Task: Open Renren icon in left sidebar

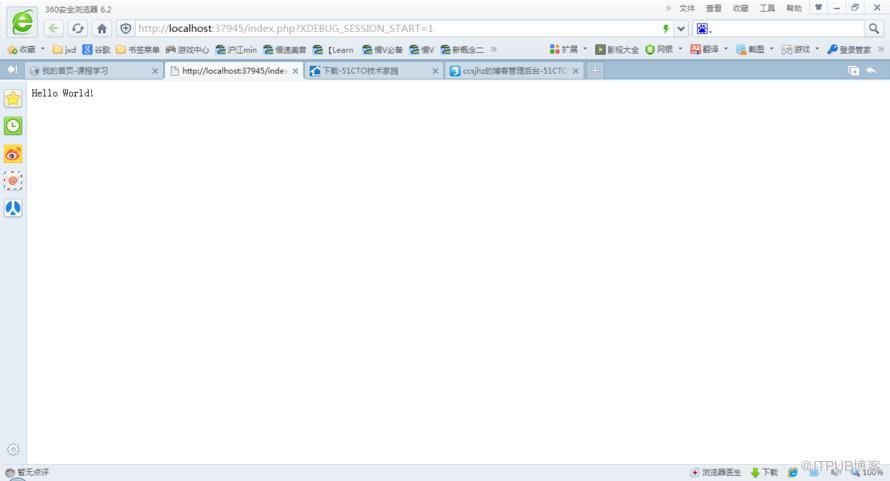Action: click(x=13, y=208)
